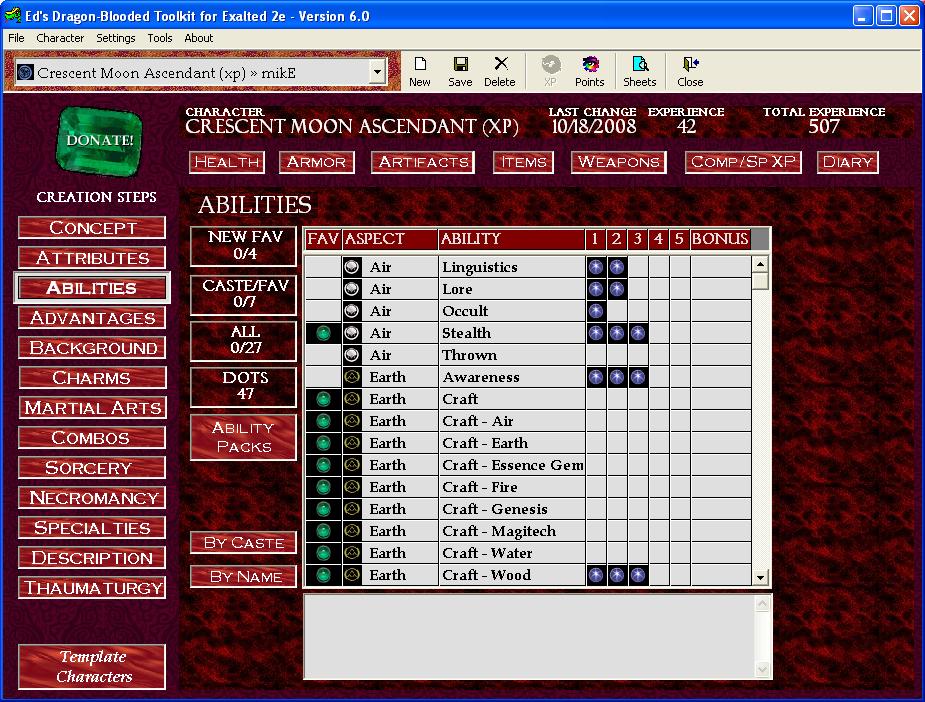Set Stealth rating to dot 3
925x702 pixels.
coord(638,333)
